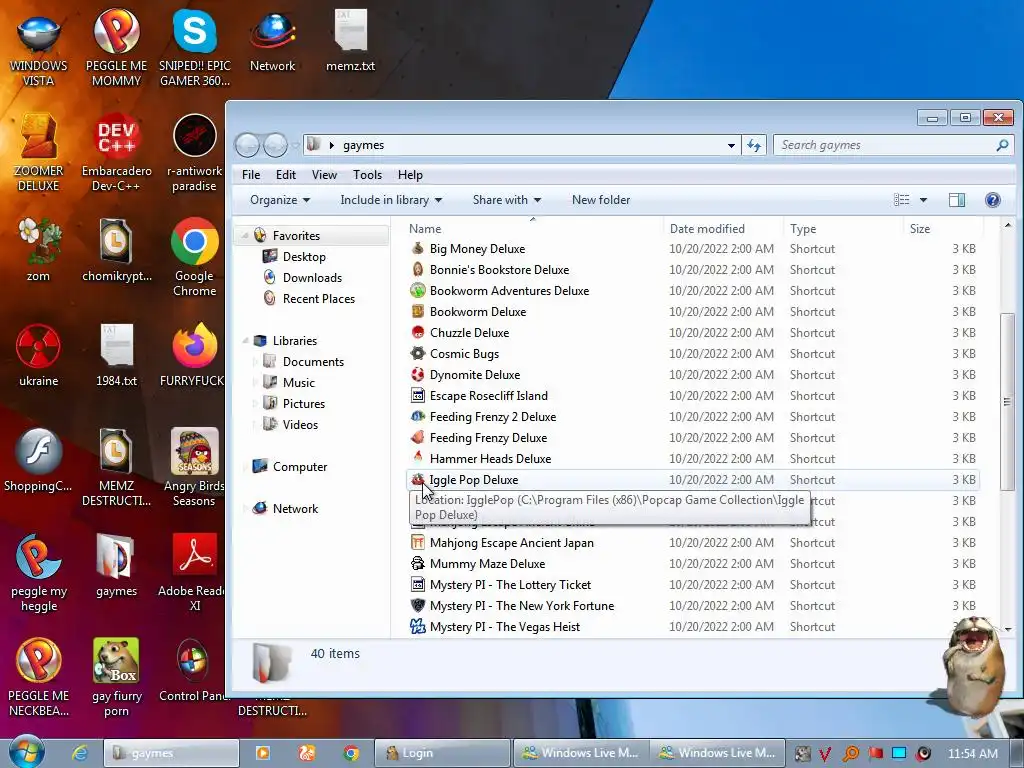Select the memz.txt file on desktop
Viewport: 1024px width, 768px height.
point(351,40)
